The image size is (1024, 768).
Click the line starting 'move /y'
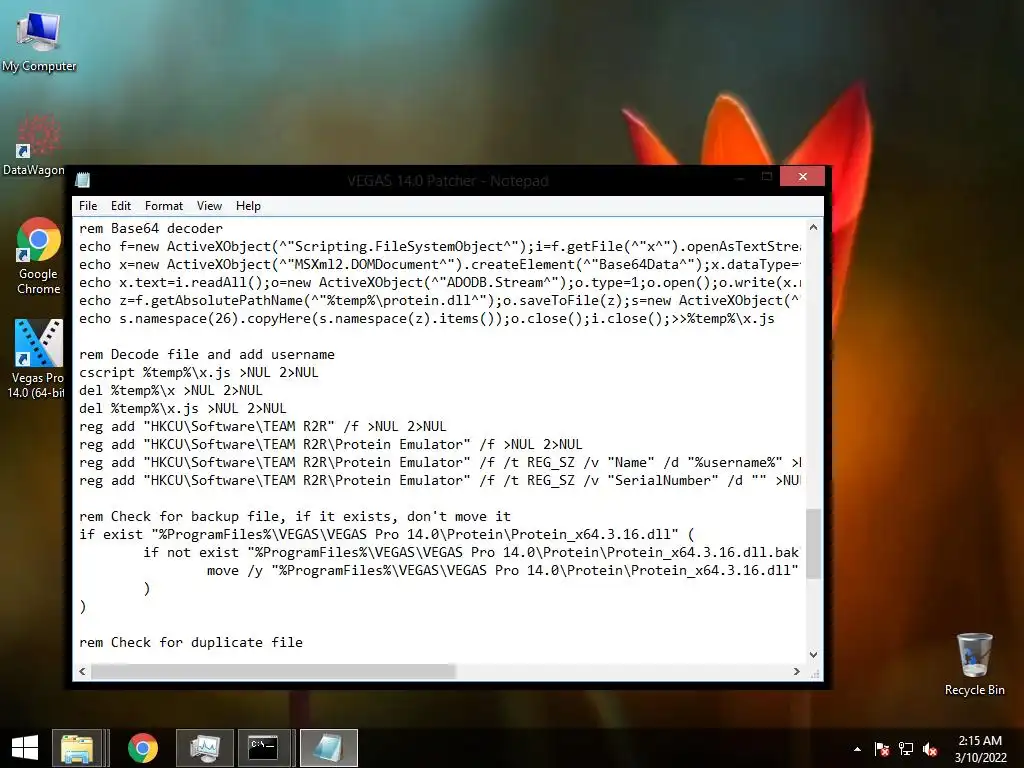(x=503, y=570)
